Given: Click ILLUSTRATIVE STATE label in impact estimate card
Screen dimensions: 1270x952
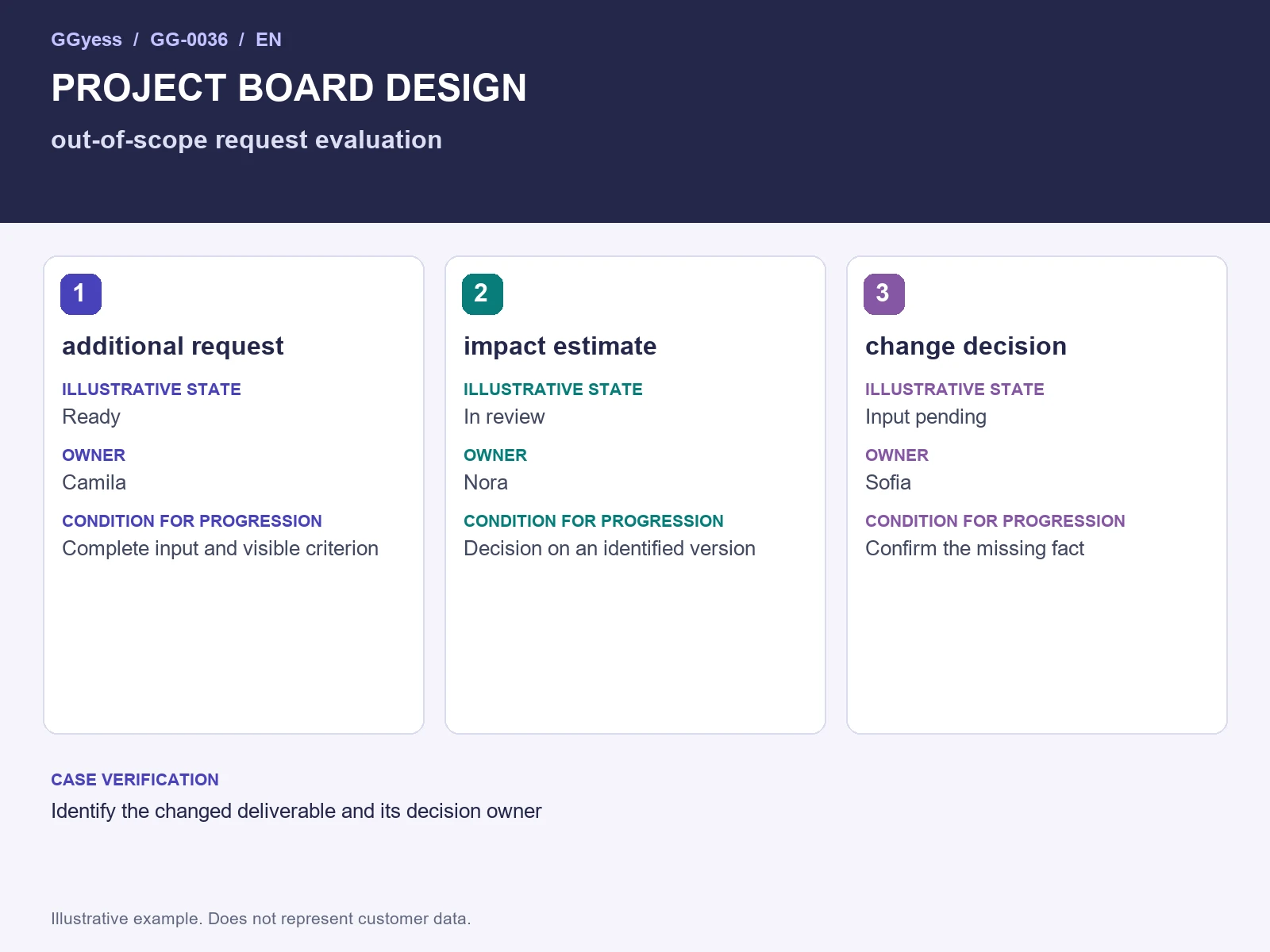Looking at the screenshot, I should (x=553, y=390).
